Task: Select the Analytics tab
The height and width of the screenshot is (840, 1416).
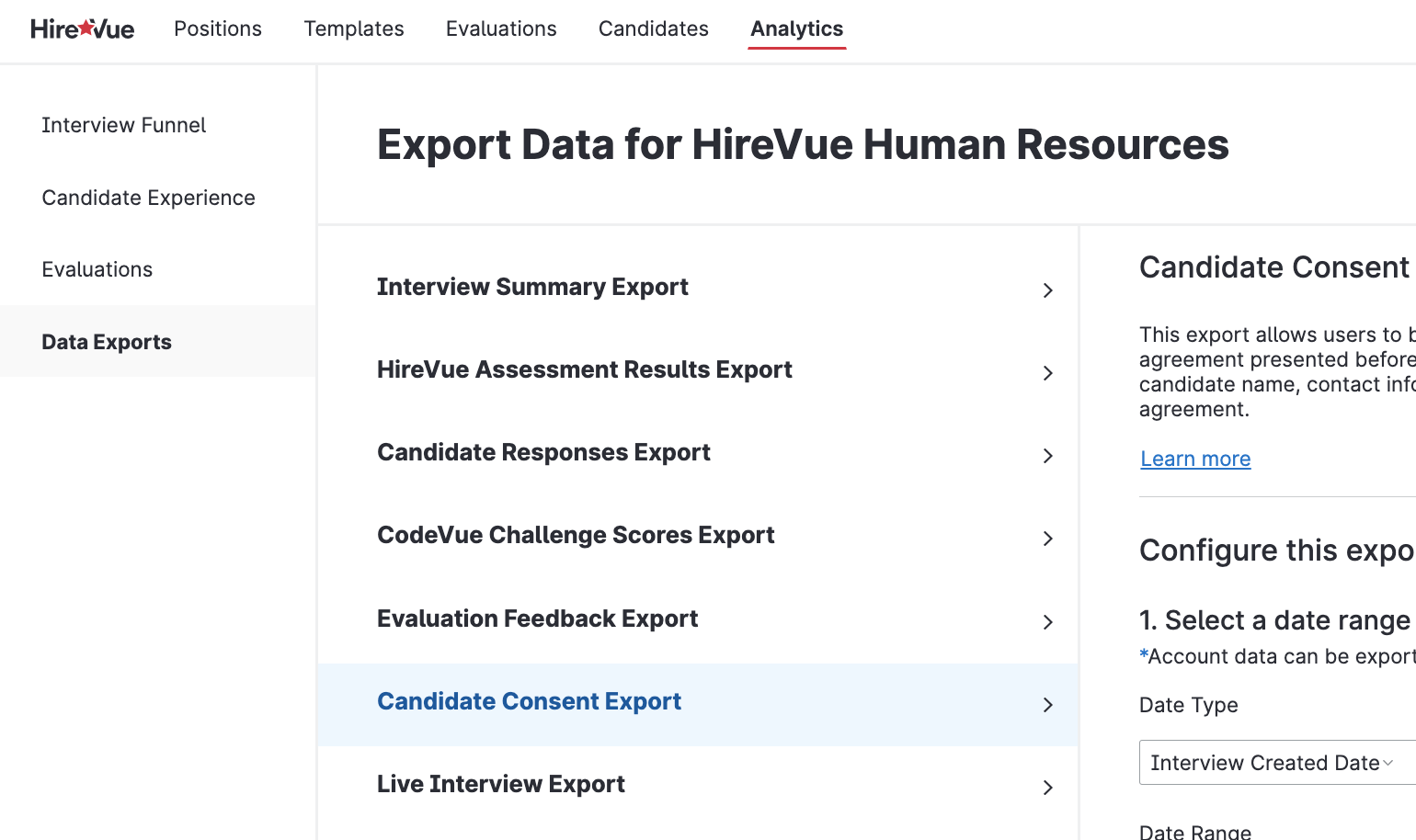Action: 796,28
